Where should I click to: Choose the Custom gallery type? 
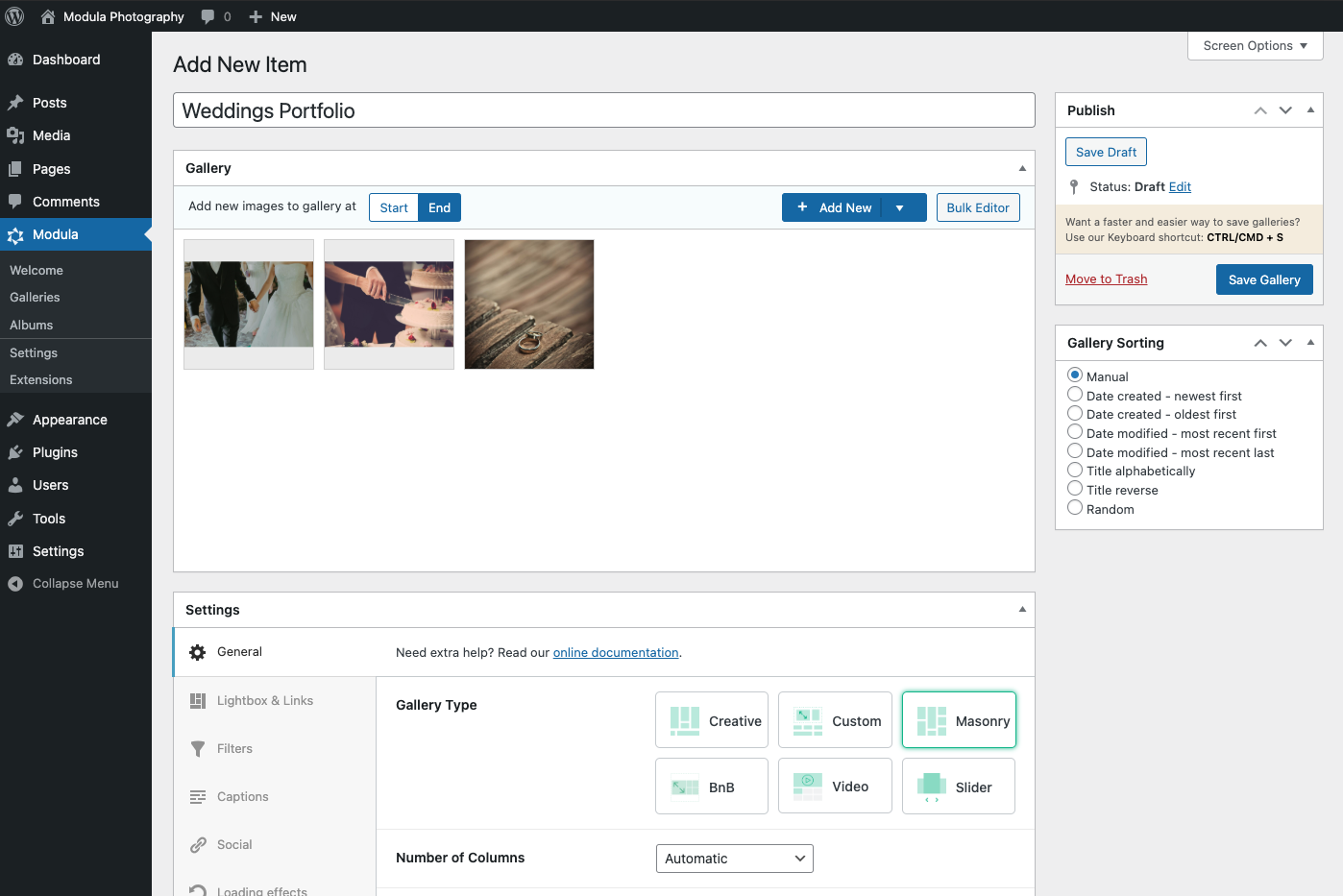(834, 720)
